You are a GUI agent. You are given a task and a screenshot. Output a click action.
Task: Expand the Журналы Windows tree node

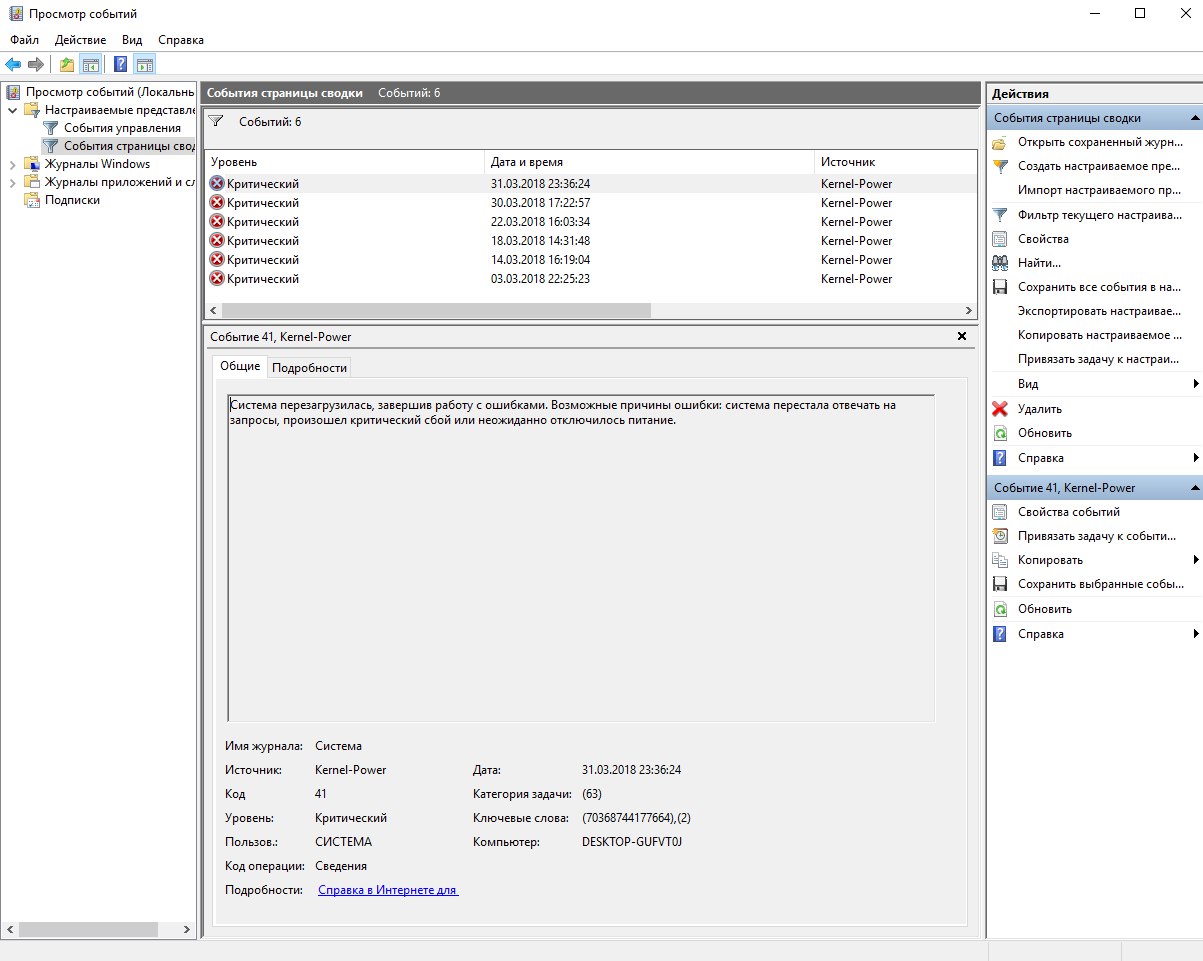[x=13, y=164]
